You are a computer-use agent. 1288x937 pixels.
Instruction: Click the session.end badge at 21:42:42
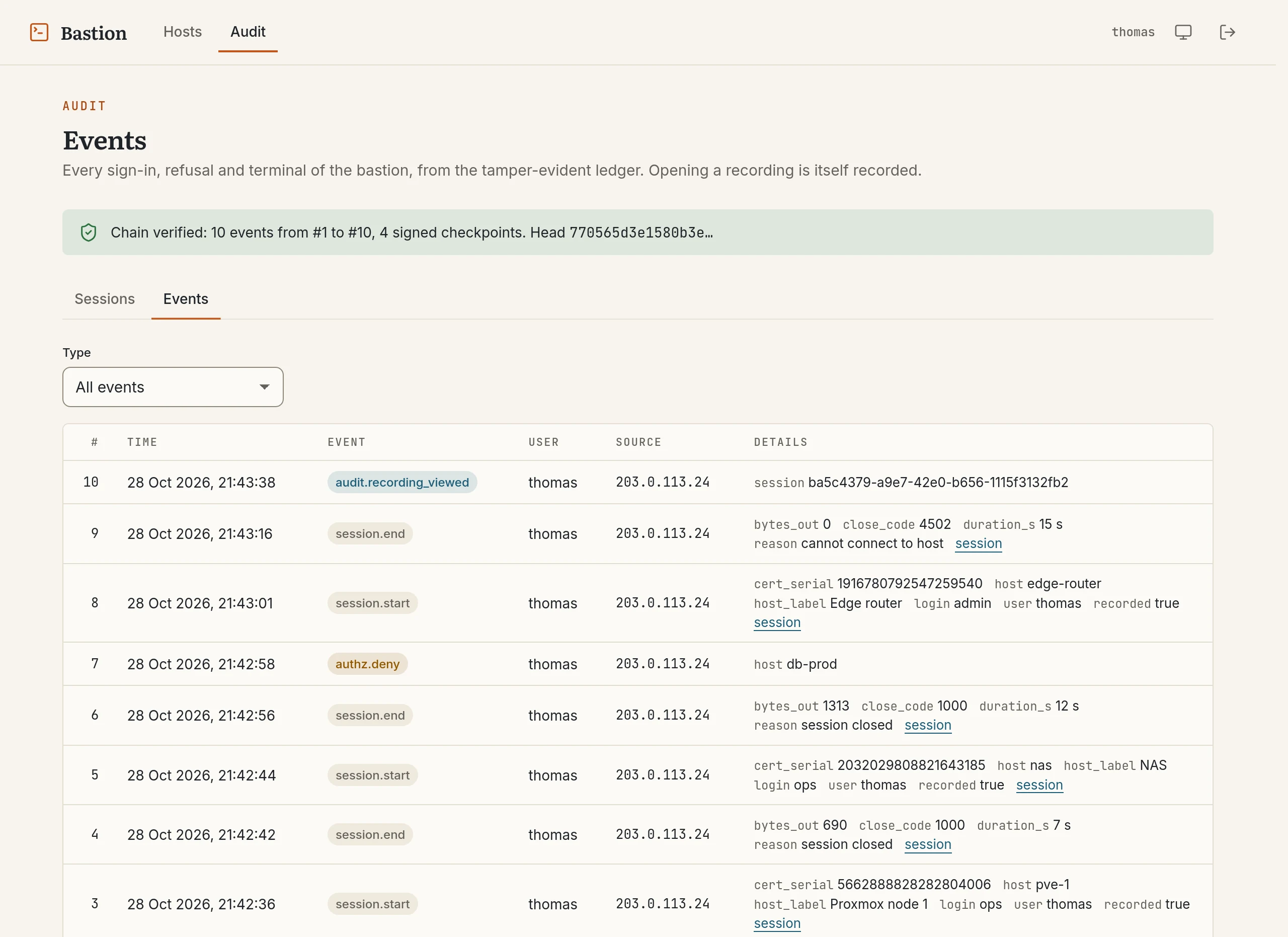point(370,834)
